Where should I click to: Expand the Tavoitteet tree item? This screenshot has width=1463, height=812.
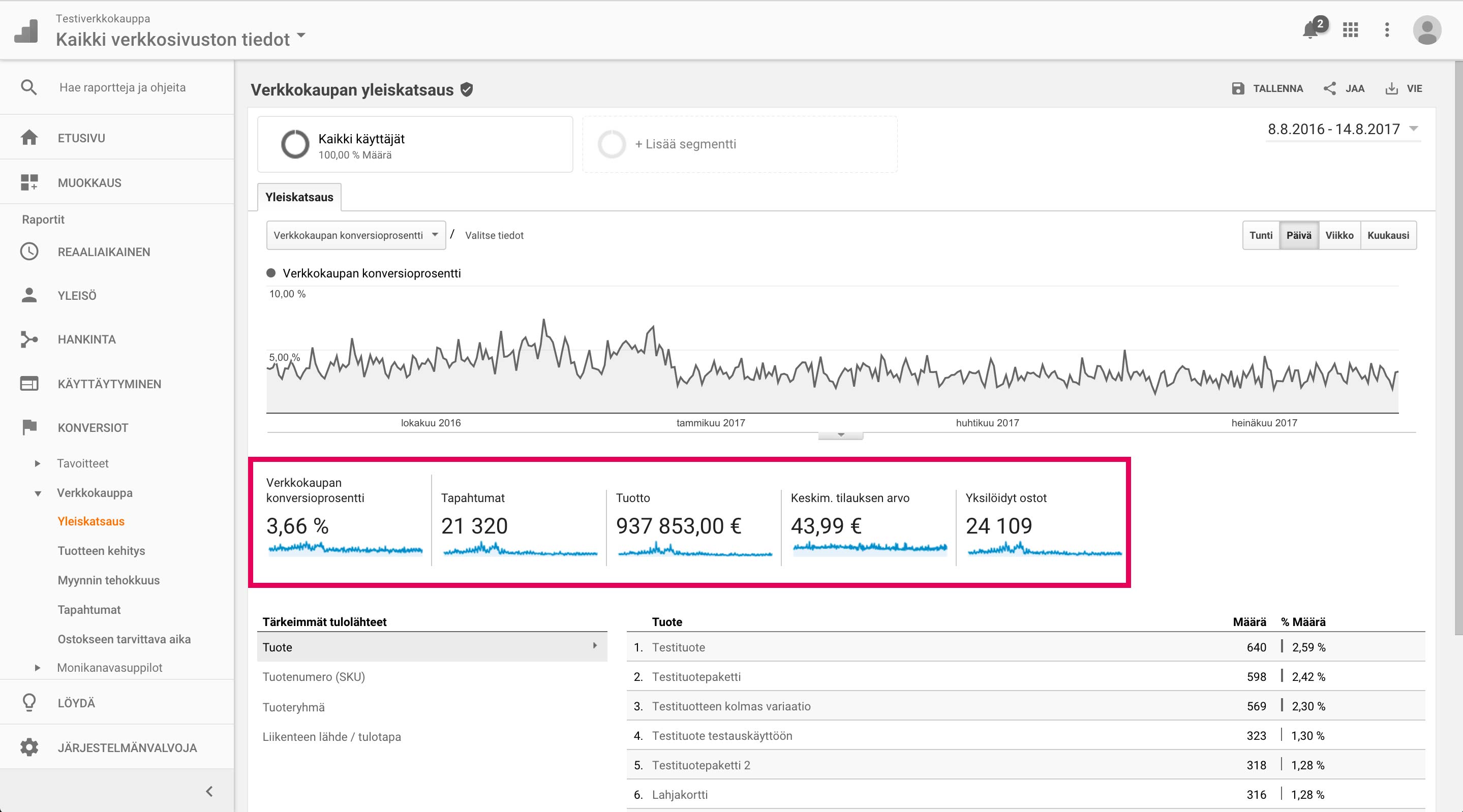click(38, 463)
